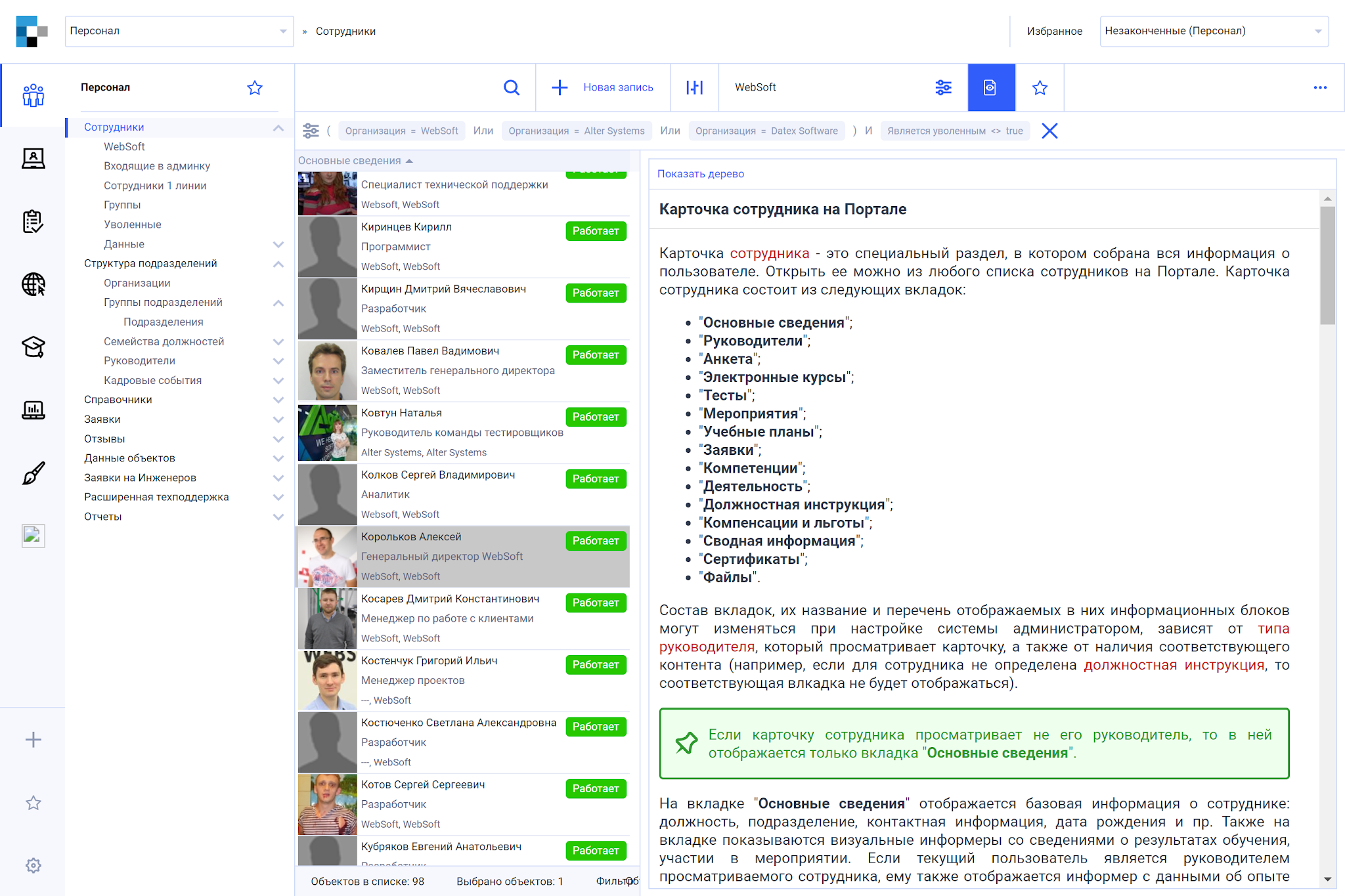The width and height of the screenshot is (1345, 896).
Task: Select the Уволенные tree item
Action: pyautogui.click(x=132, y=224)
